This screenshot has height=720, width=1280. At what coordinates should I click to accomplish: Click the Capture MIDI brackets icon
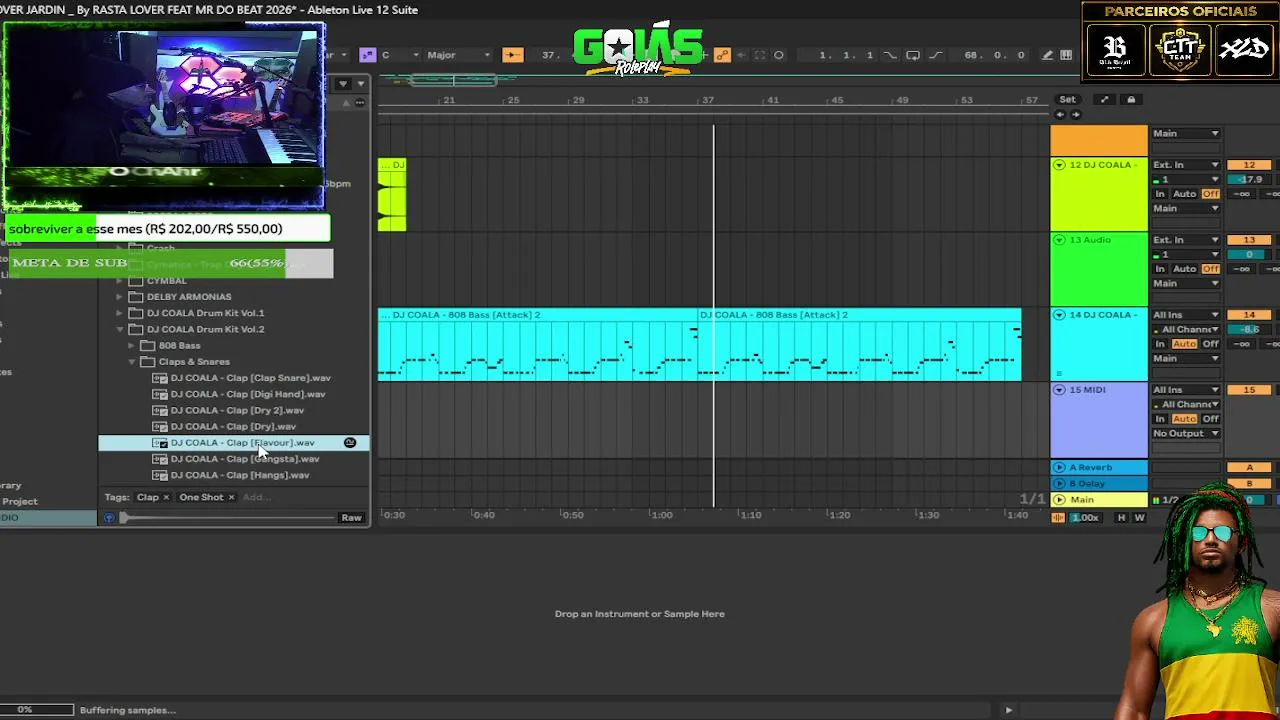pos(760,55)
